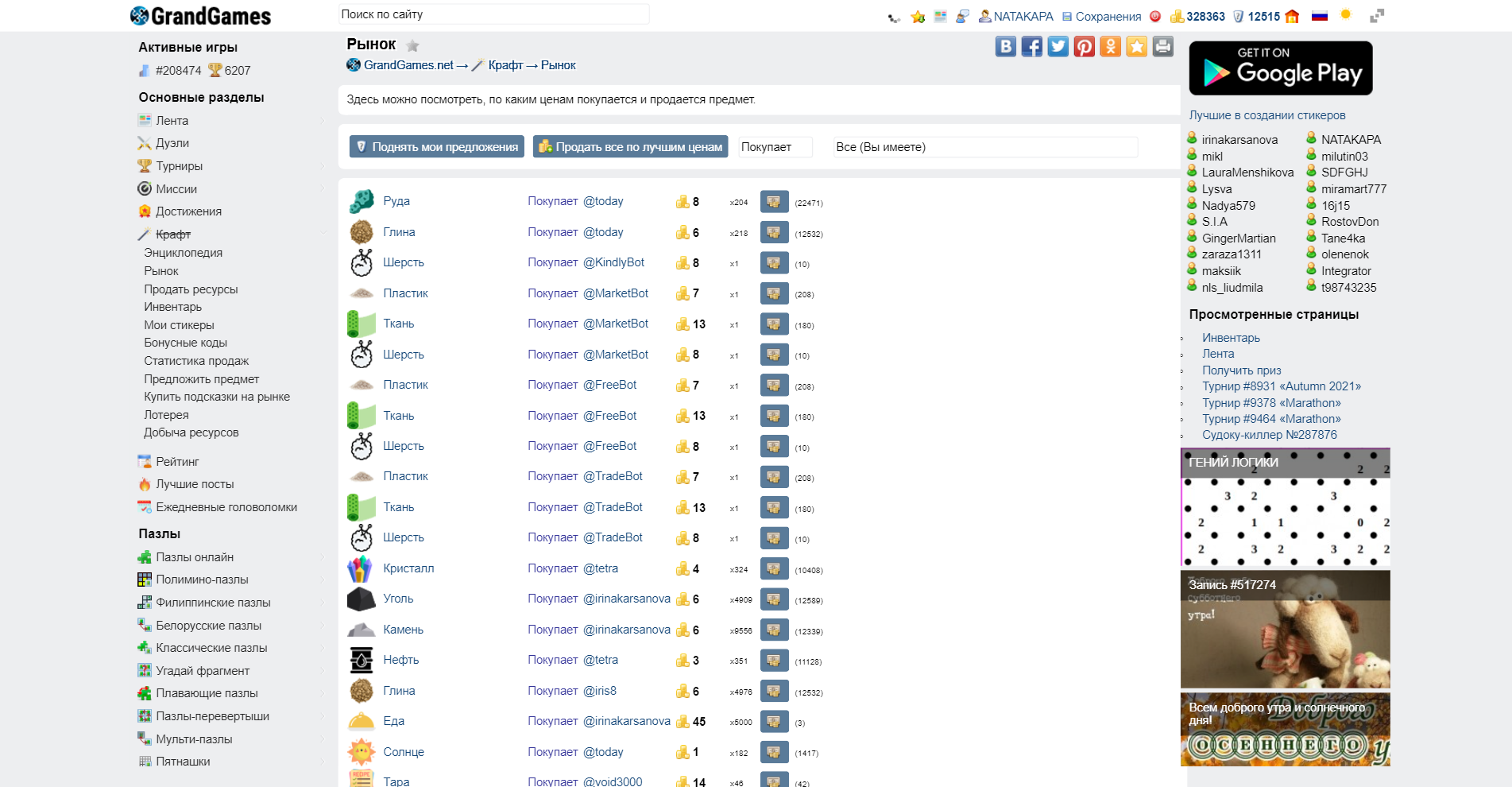Toggle day theme via sun icon
1512x787 pixels.
[1346, 14]
